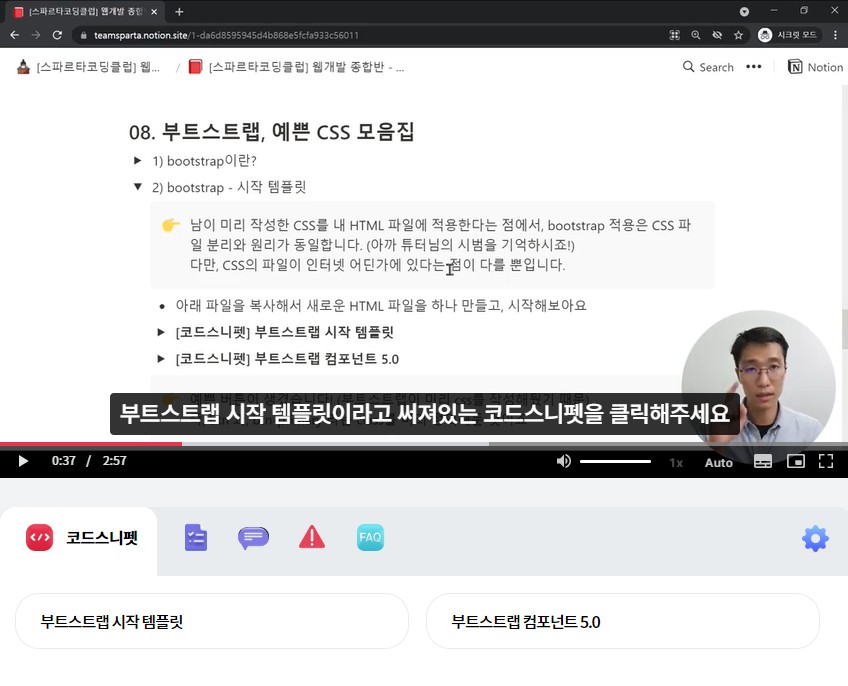
Task: Click heading 08. 부트스트랩, 예쁜 CSS 모음집
Action: [x=271, y=131]
